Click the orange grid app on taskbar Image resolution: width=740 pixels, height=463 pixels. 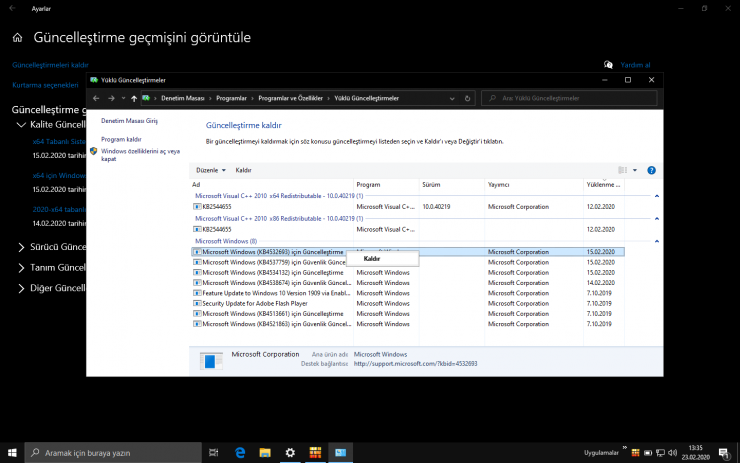[315, 453]
